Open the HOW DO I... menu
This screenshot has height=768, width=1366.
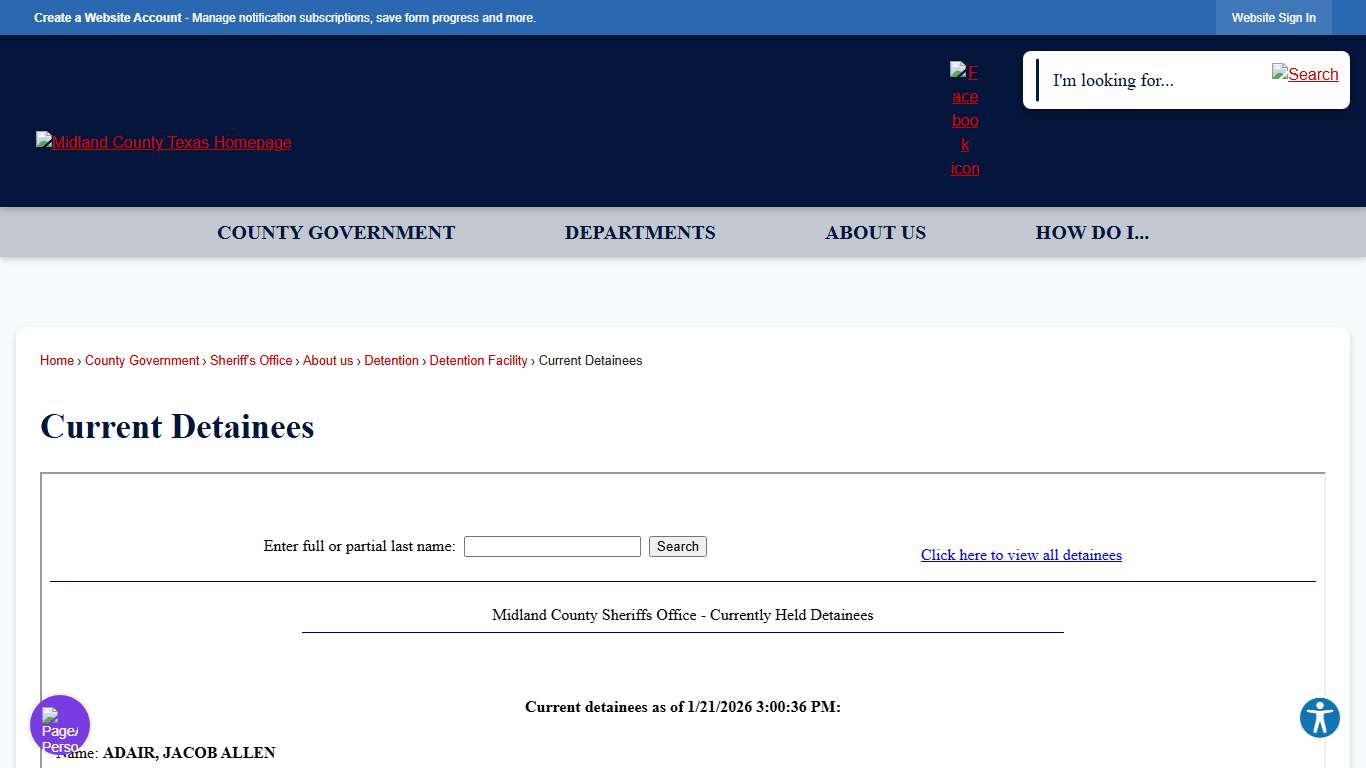coord(1092,232)
